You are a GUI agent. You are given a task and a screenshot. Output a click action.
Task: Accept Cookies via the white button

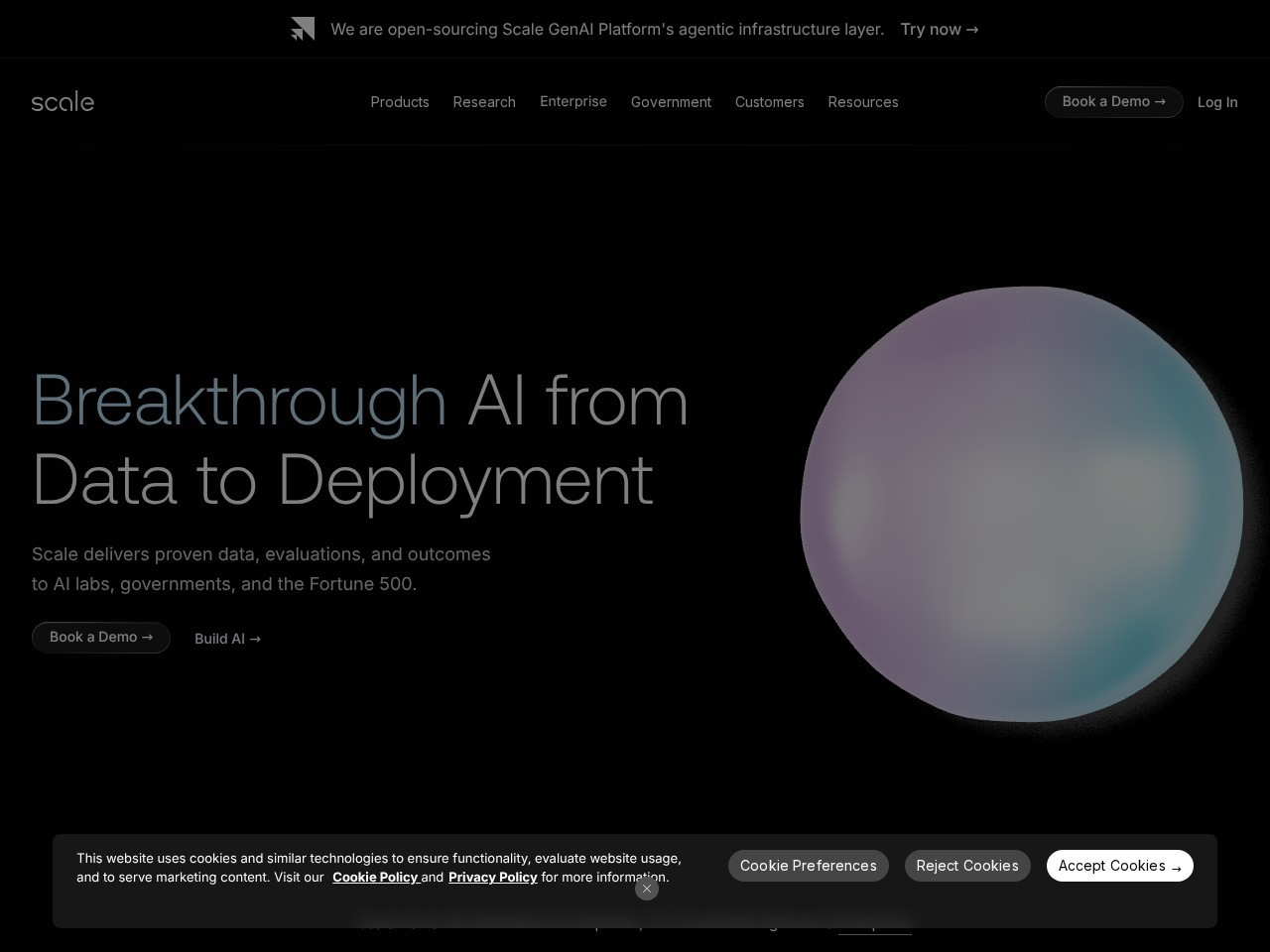(x=1119, y=866)
